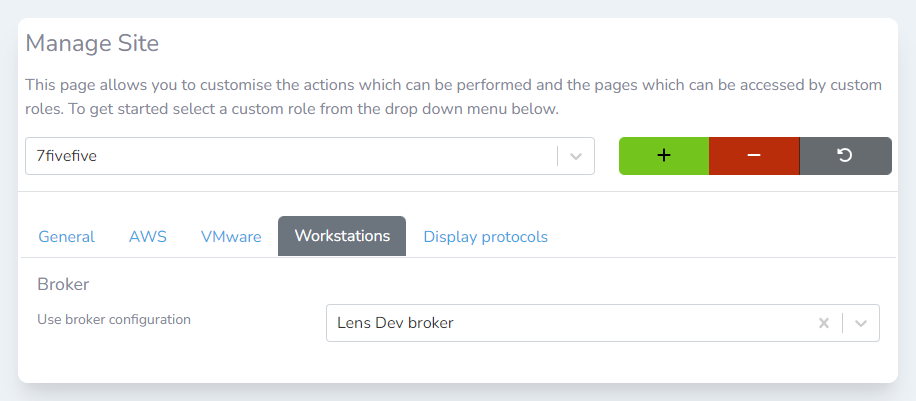The width and height of the screenshot is (916, 401).
Task: Expand the broker configuration dropdown arrow
Action: [x=861, y=323]
